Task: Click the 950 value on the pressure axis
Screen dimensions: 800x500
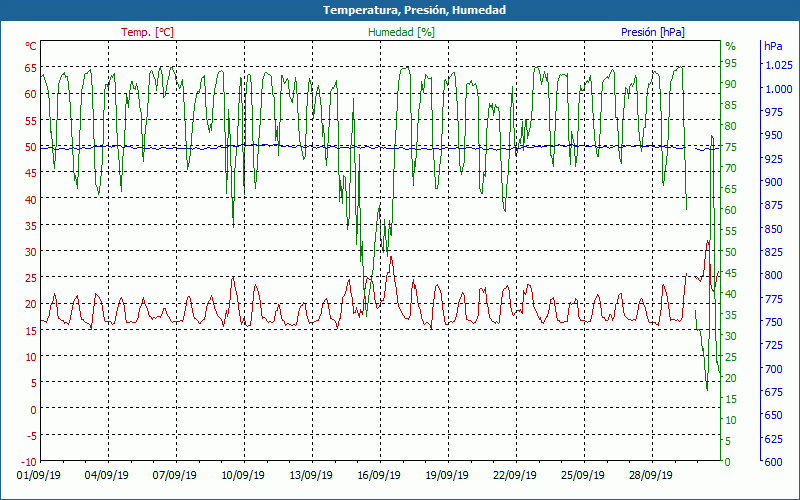Action: (x=774, y=135)
